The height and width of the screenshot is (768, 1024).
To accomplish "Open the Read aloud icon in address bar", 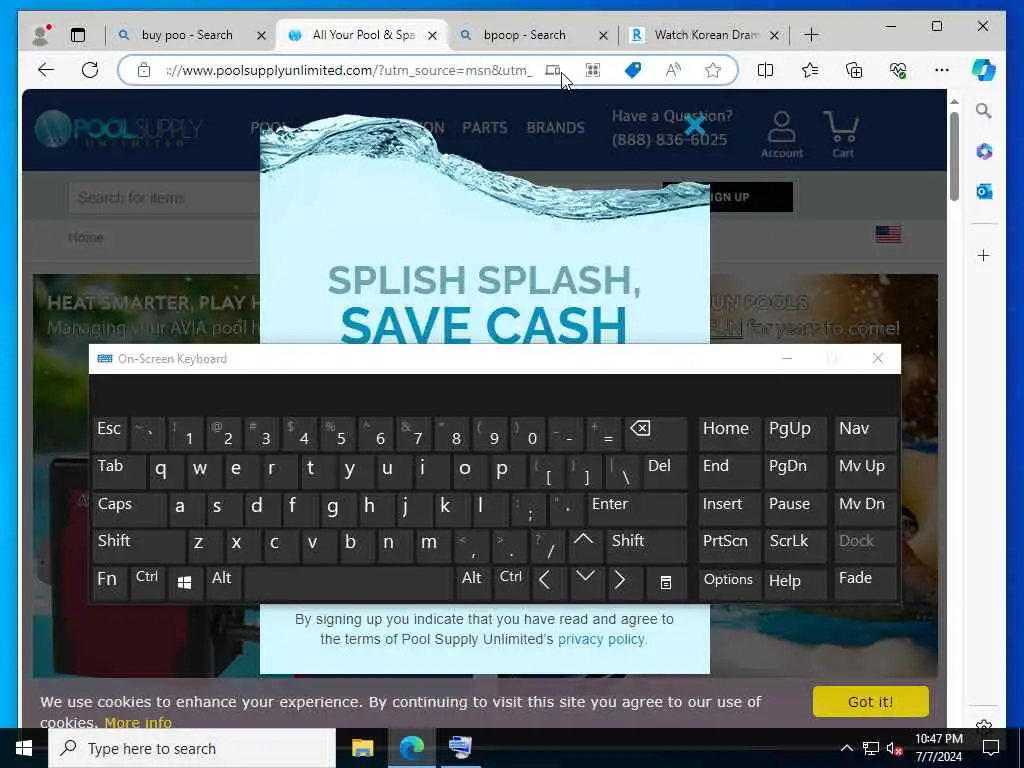I will [673, 70].
